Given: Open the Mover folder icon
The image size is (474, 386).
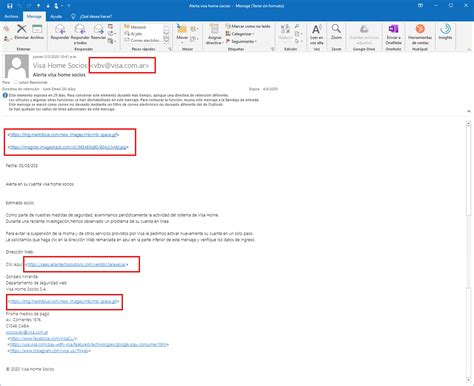Looking at the screenshot, I should (x=182, y=29).
